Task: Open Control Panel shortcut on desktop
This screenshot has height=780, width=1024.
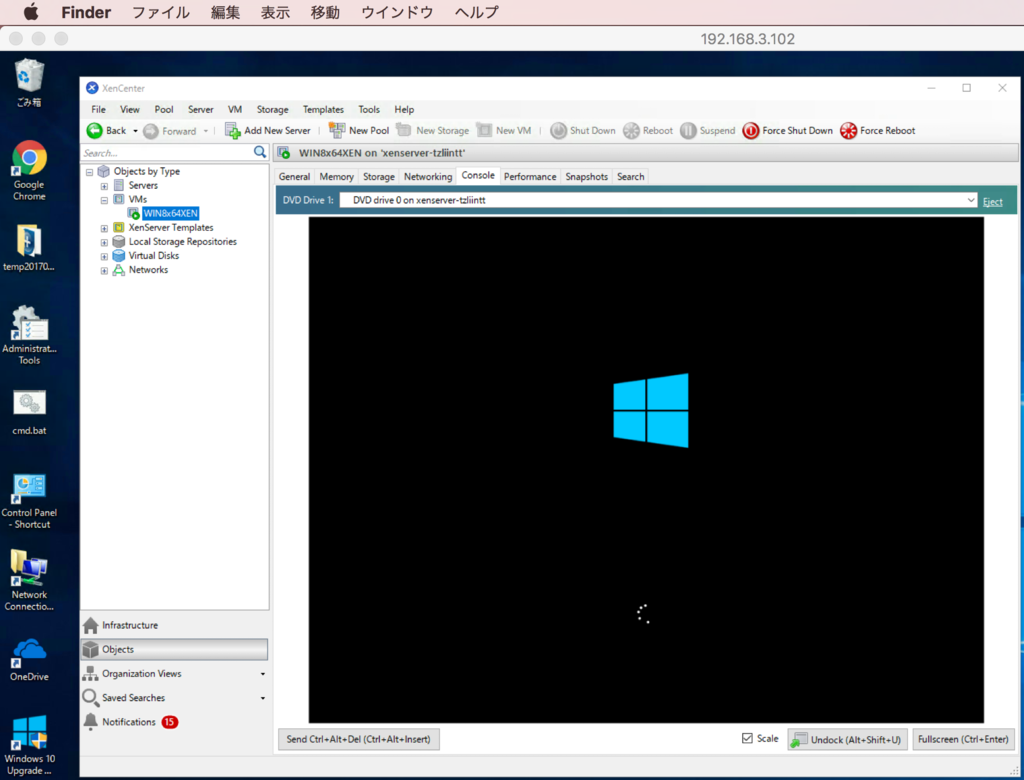Action: 29,502
